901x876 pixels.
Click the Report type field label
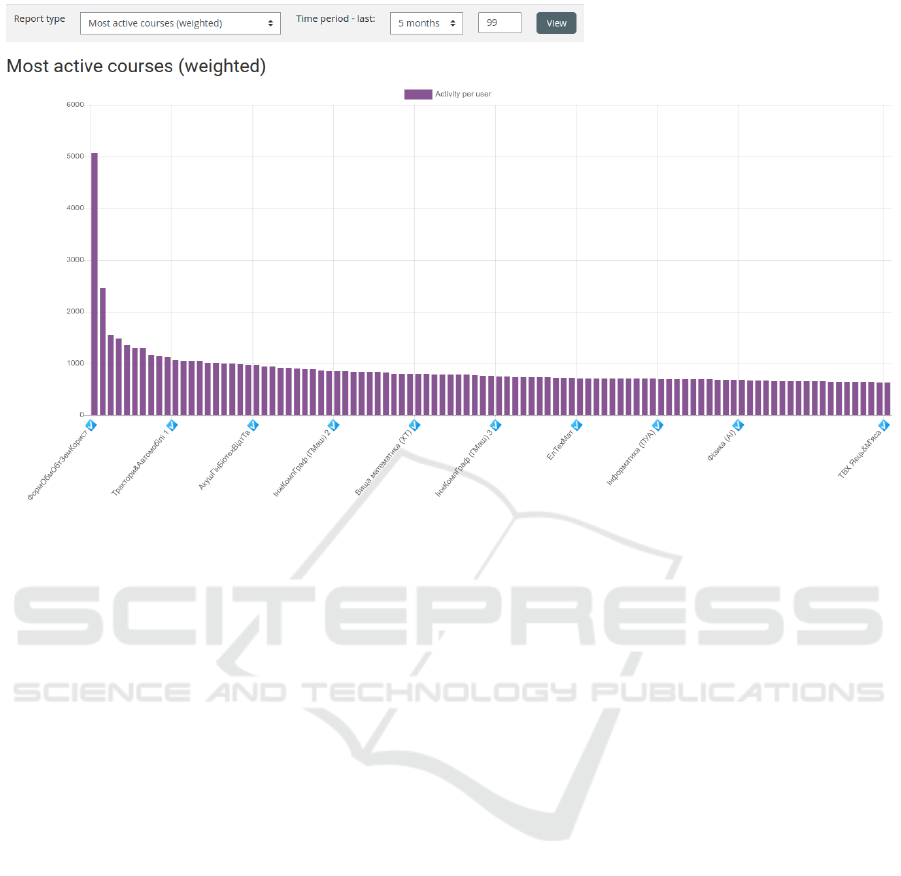[x=40, y=20]
